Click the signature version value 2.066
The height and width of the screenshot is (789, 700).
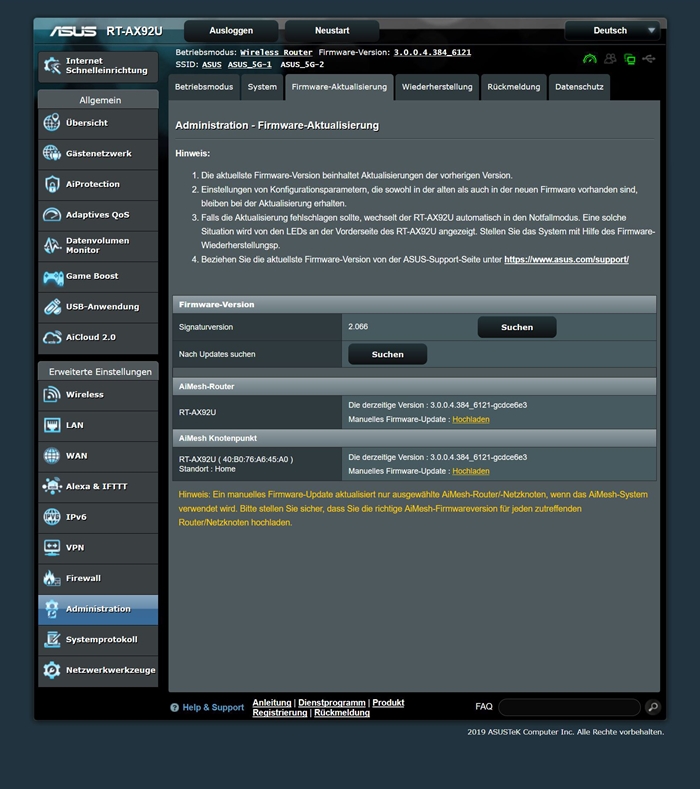[x=358, y=327]
